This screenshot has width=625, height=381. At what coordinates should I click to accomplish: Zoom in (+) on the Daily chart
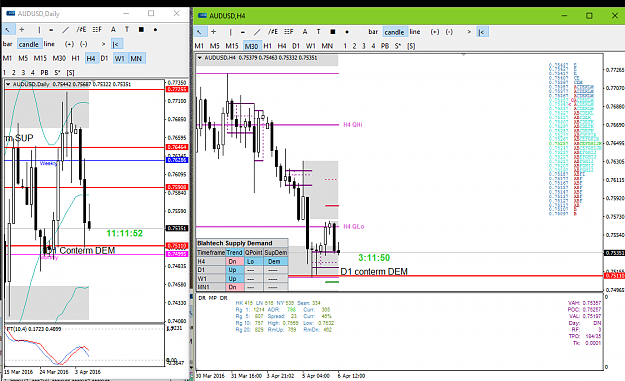click(69, 44)
